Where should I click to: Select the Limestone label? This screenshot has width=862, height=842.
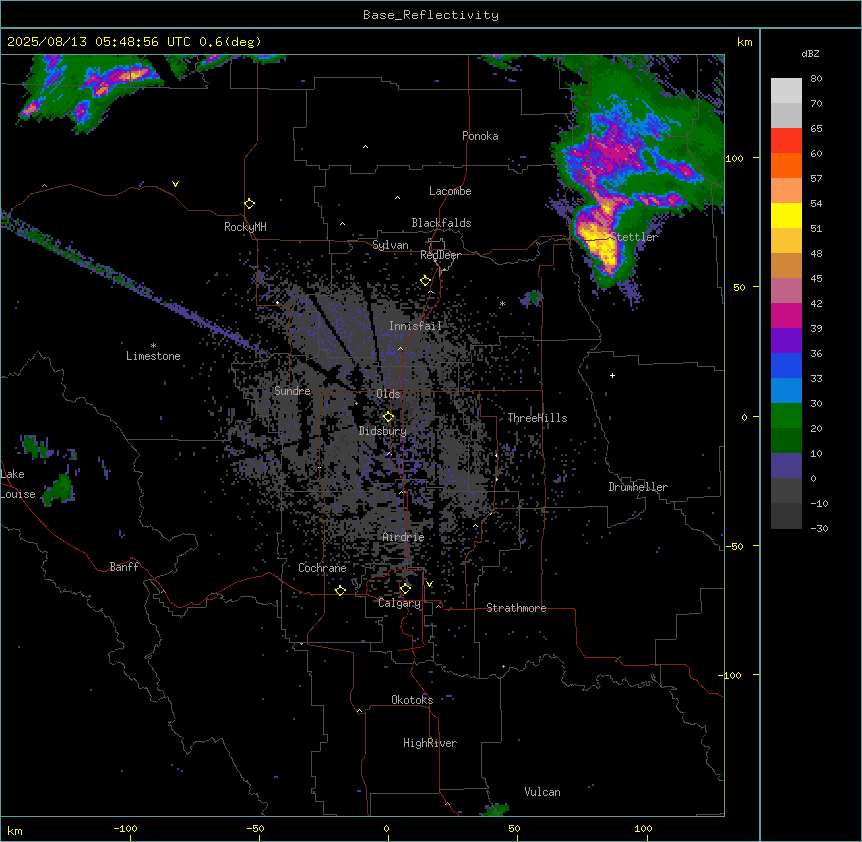[153, 356]
